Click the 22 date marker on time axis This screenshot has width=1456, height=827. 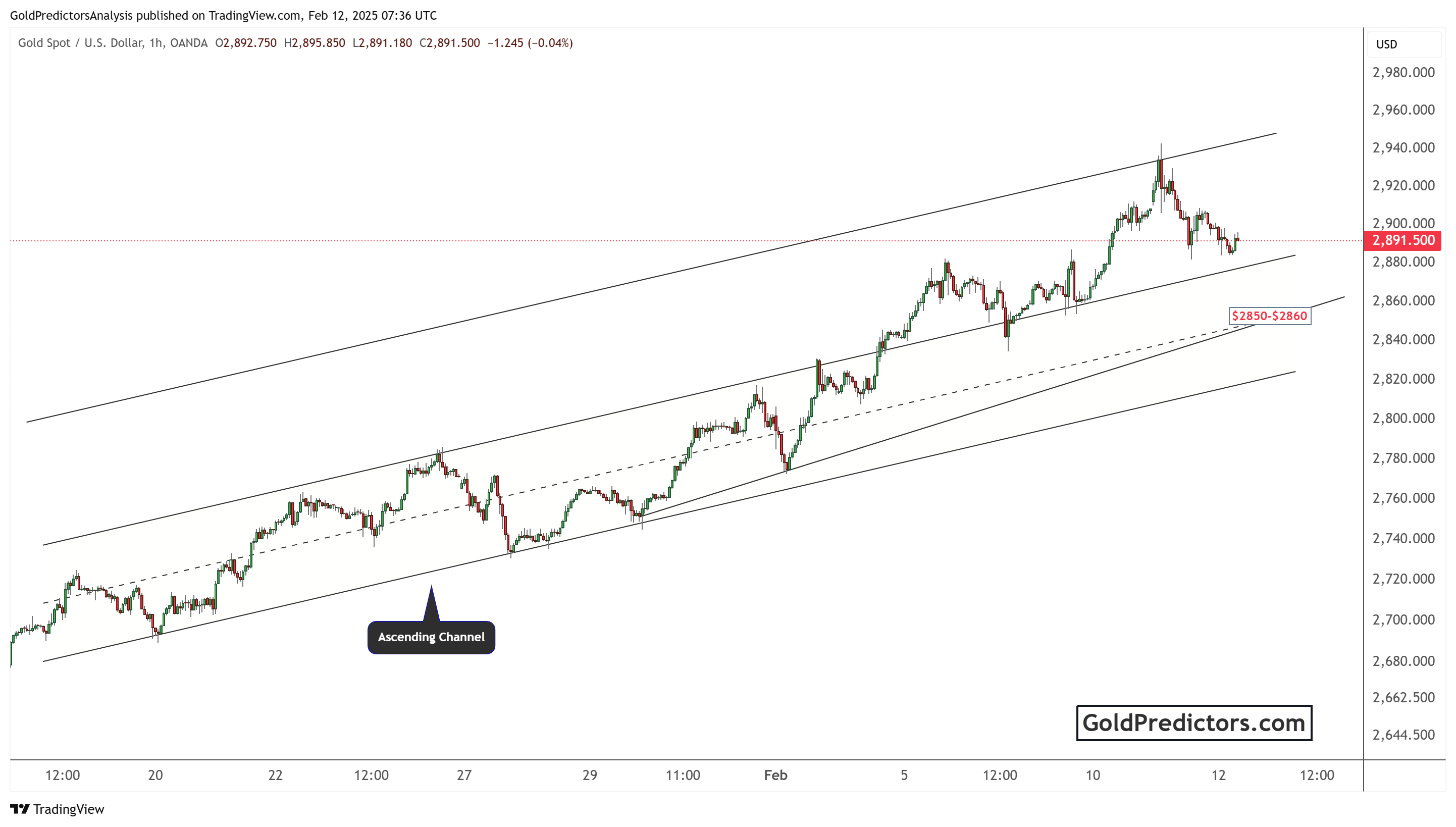(276, 776)
